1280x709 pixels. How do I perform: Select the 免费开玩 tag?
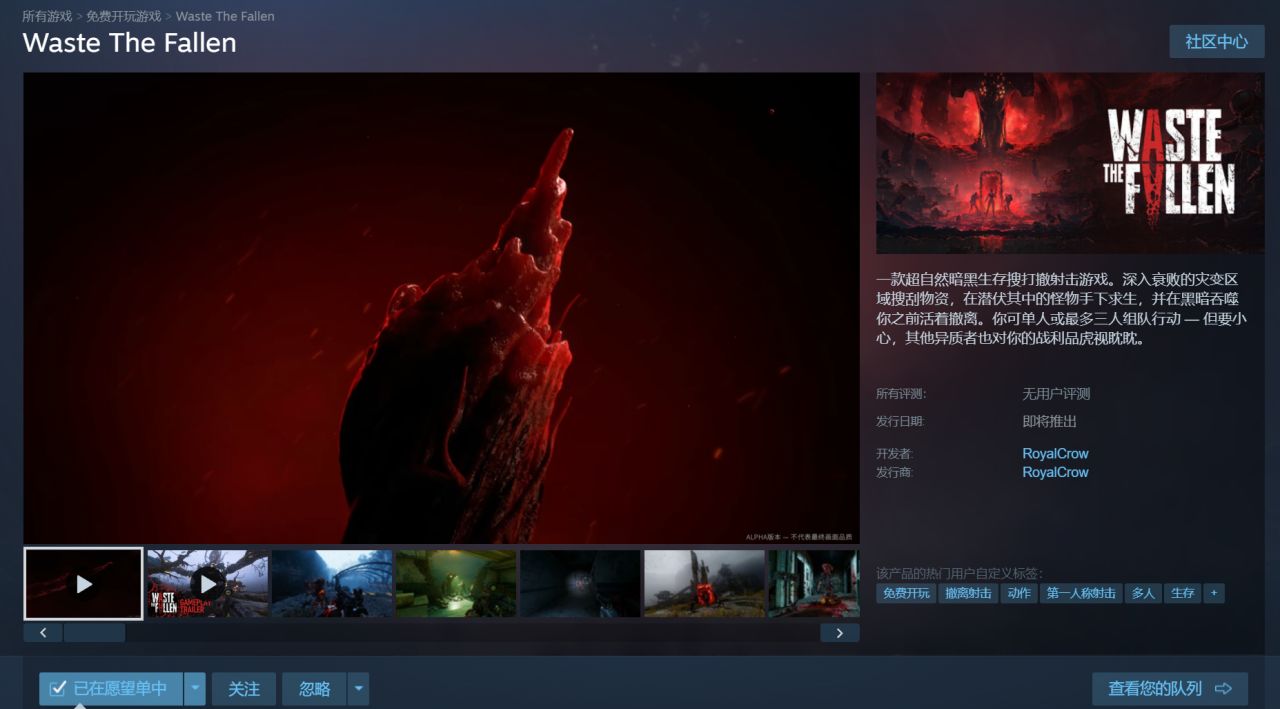pyautogui.click(x=907, y=593)
